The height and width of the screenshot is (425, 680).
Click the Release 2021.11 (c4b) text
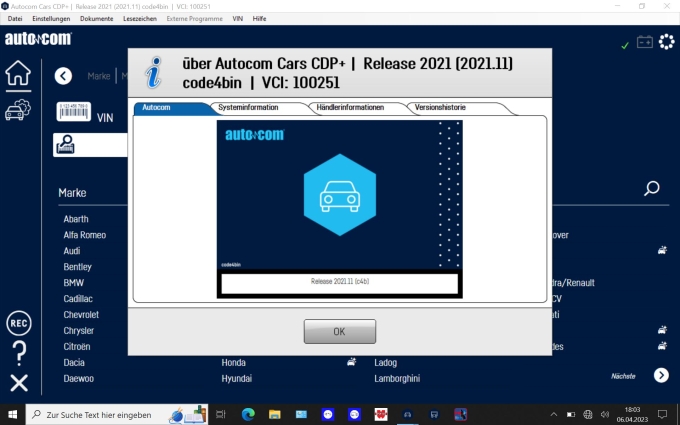pos(340,281)
